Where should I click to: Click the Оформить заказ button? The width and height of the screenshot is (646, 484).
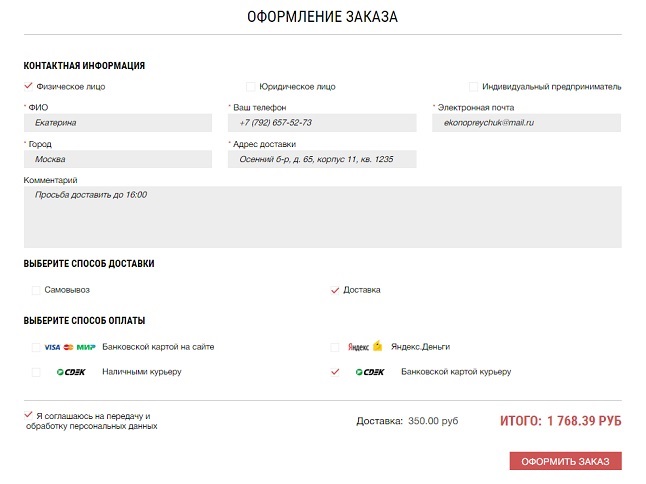pos(565,461)
